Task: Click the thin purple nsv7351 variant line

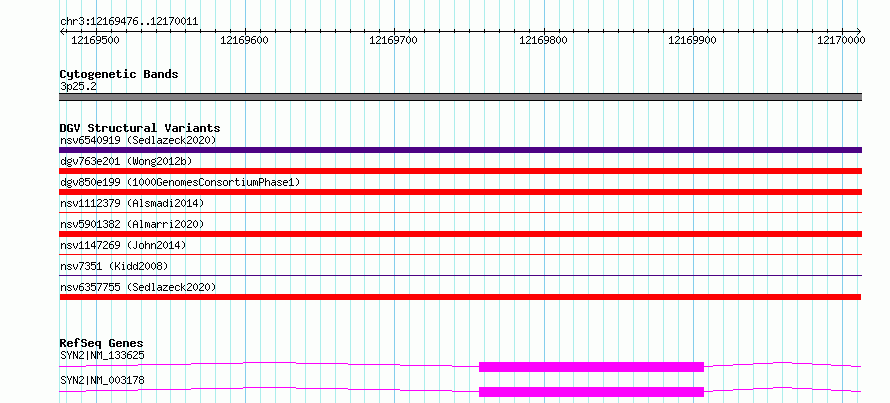Action: (x=460, y=276)
